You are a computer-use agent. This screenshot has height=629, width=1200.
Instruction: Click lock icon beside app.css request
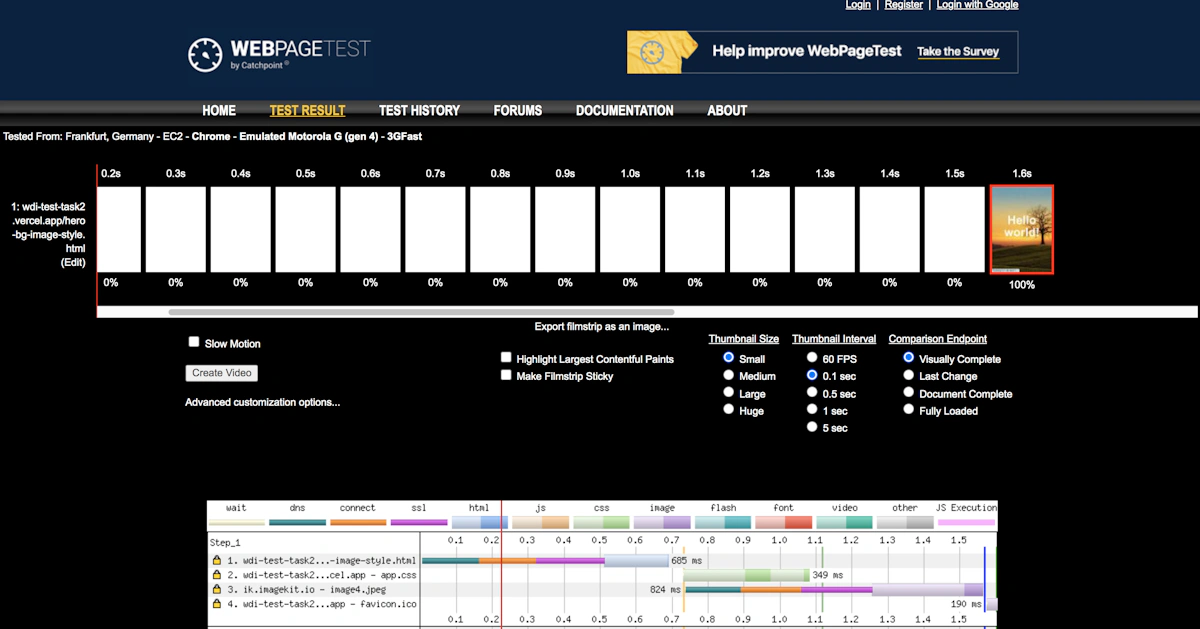click(x=217, y=575)
